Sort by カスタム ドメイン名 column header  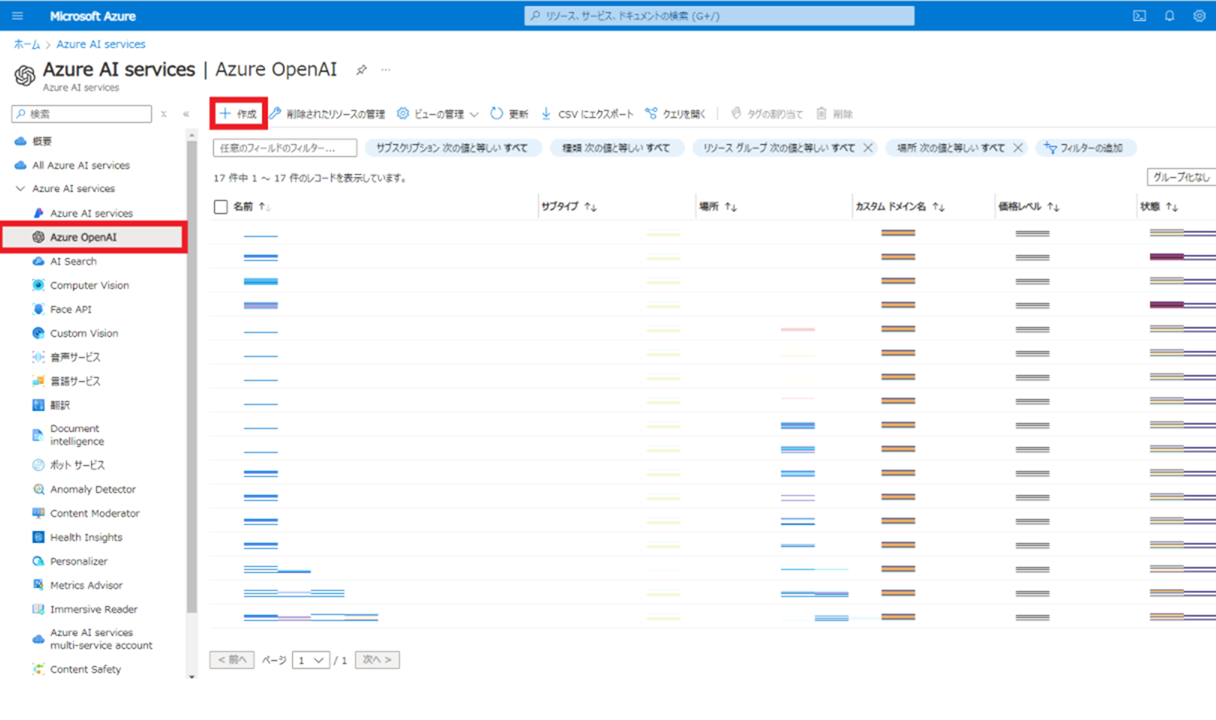pyautogui.click(x=900, y=207)
